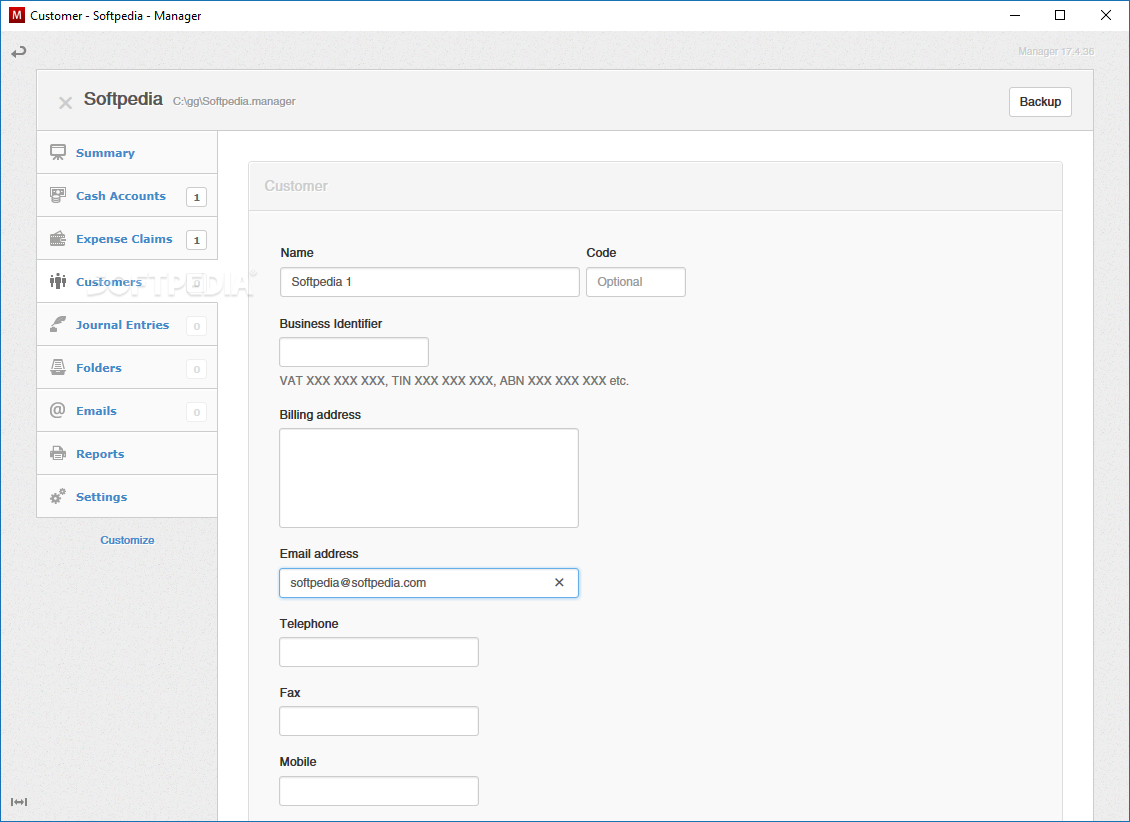Image resolution: width=1130 pixels, height=822 pixels.
Task: Click the Emails @ icon
Action: click(58, 410)
